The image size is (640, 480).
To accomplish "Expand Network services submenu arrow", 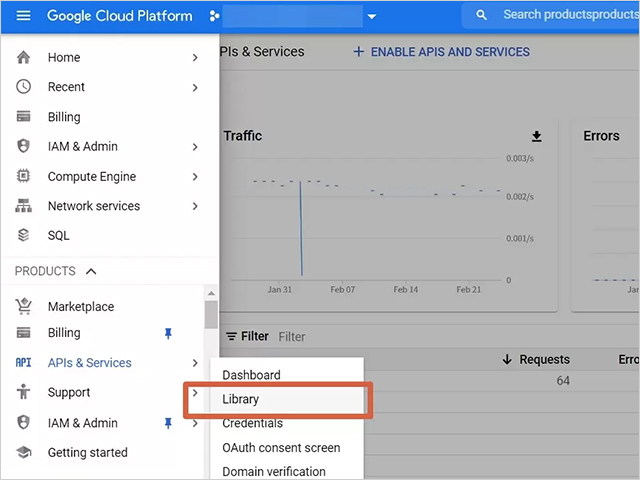I will (x=195, y=206).
